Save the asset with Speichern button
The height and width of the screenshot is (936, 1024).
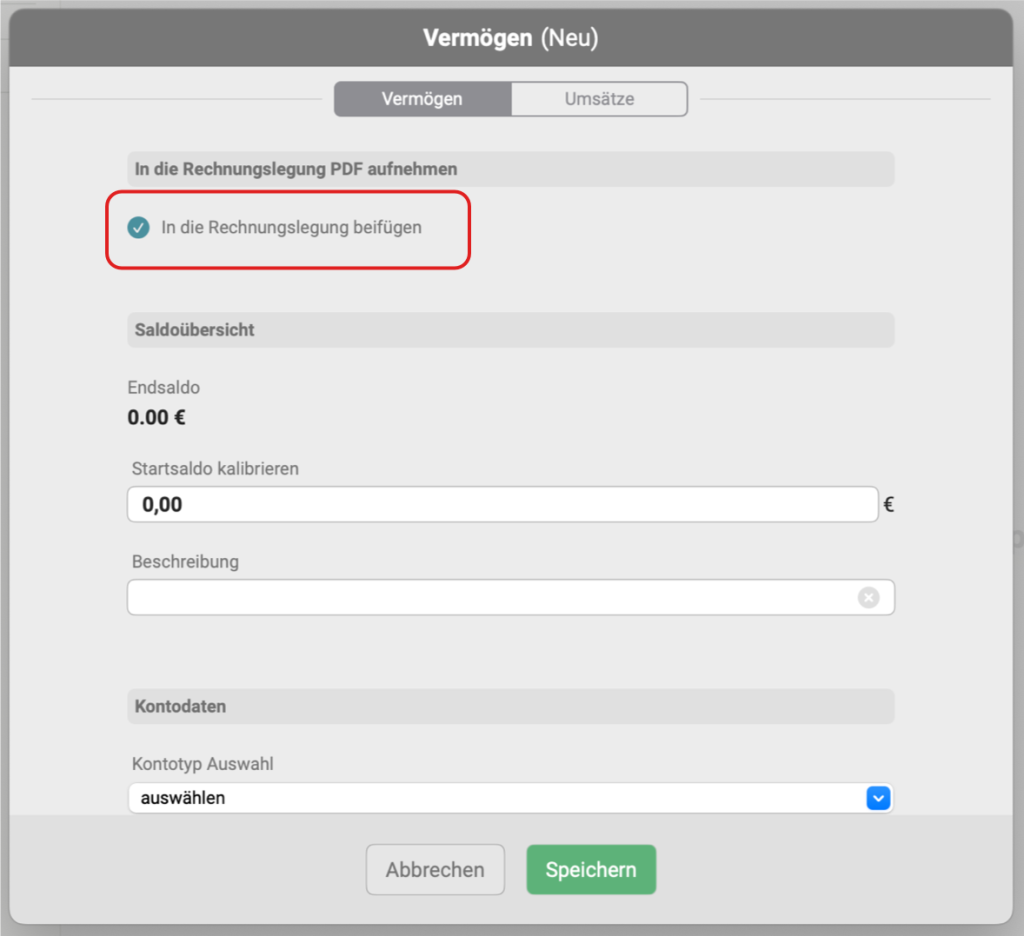591,870
